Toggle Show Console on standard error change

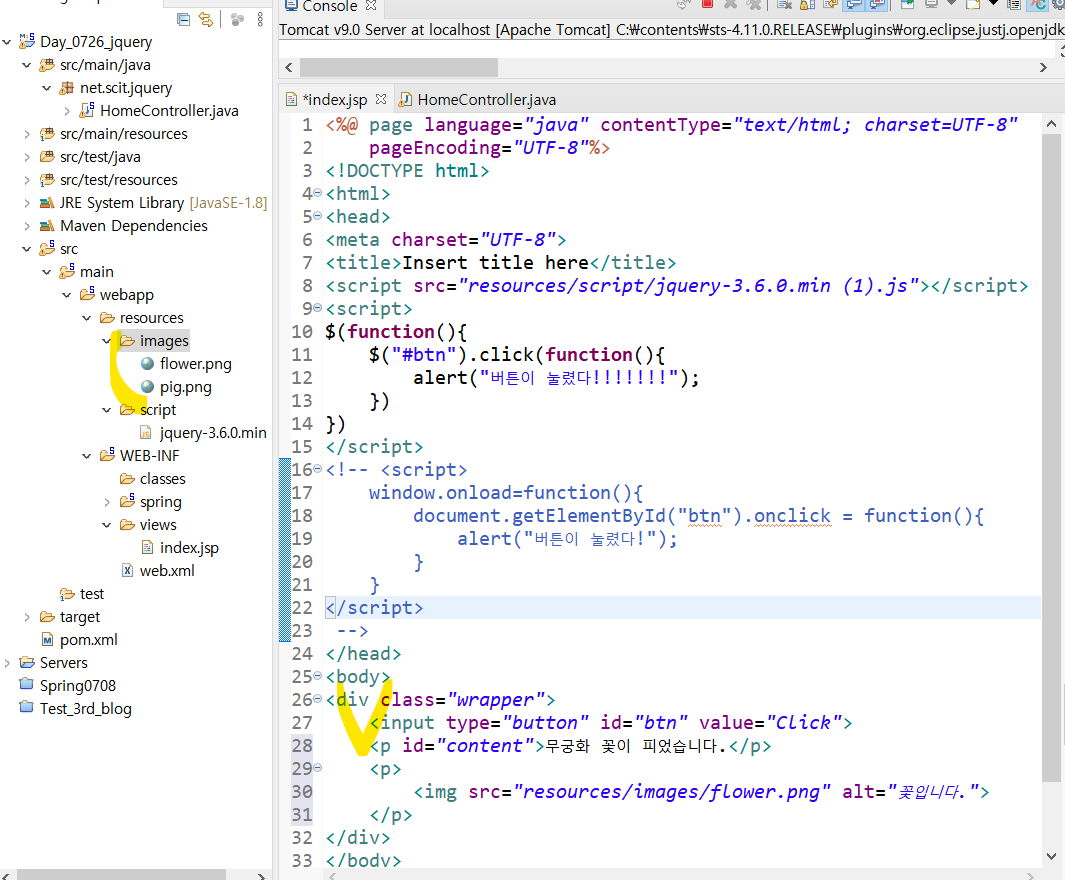877,4
